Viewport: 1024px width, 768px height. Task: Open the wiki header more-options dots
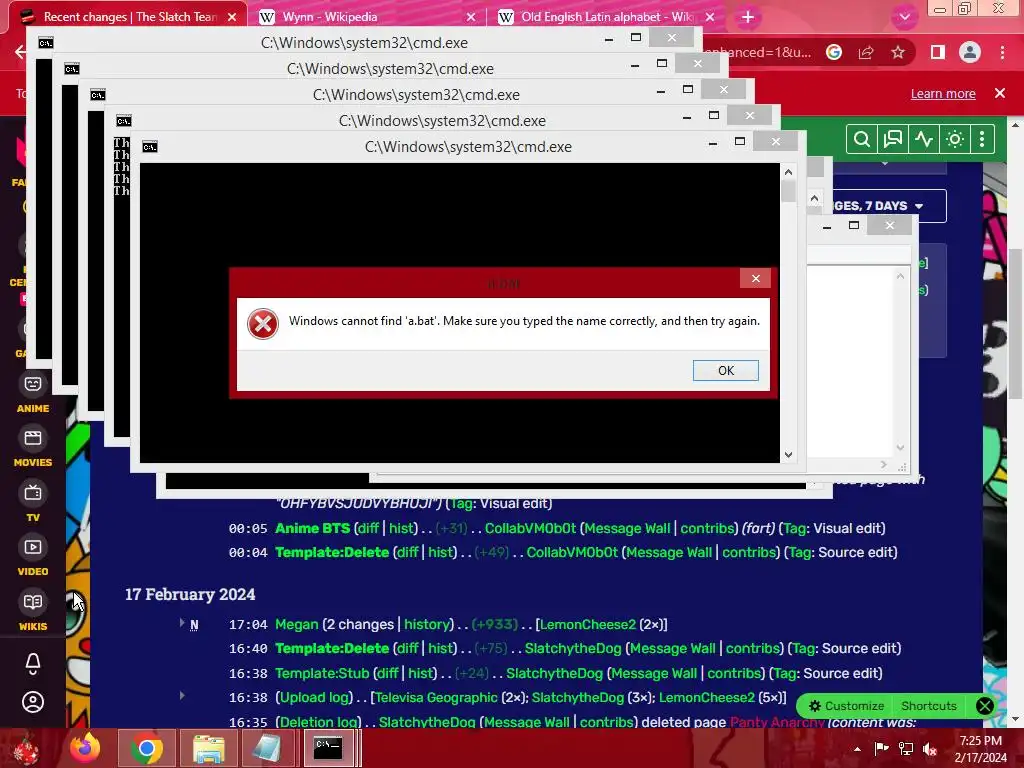point(982,139)
